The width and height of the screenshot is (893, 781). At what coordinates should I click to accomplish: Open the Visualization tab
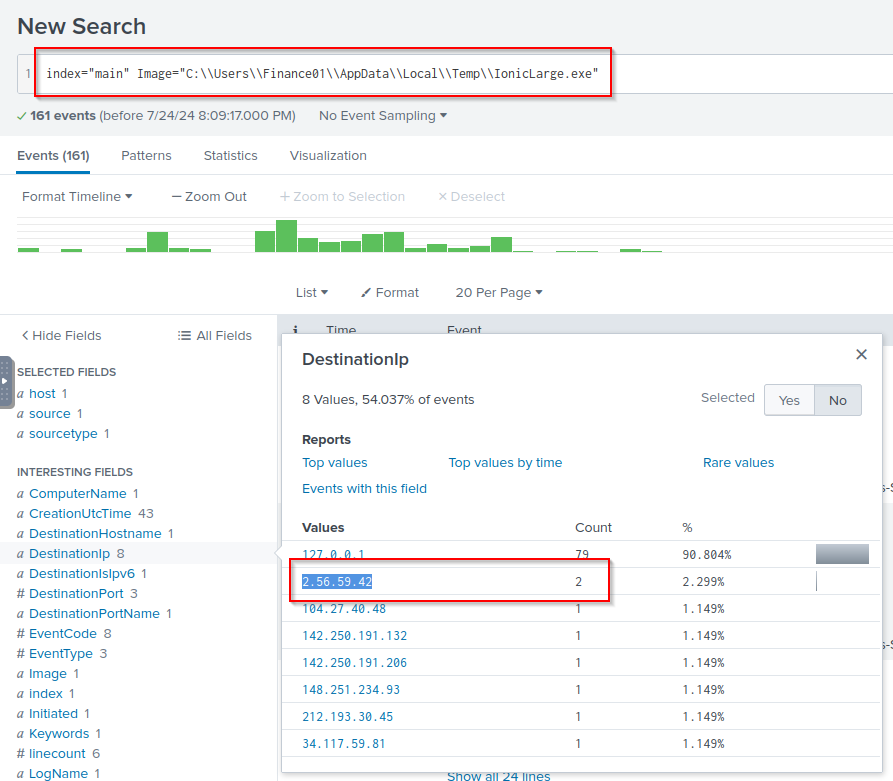tap(328, 156)
